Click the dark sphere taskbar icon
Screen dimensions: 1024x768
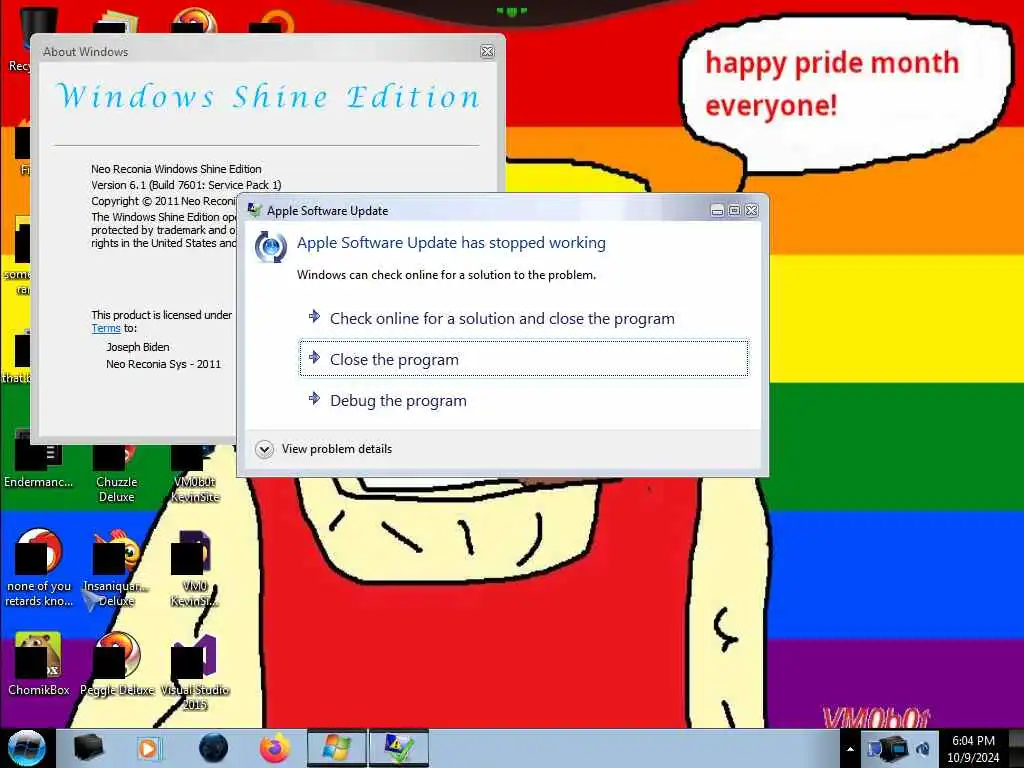[x=214, y=748]
